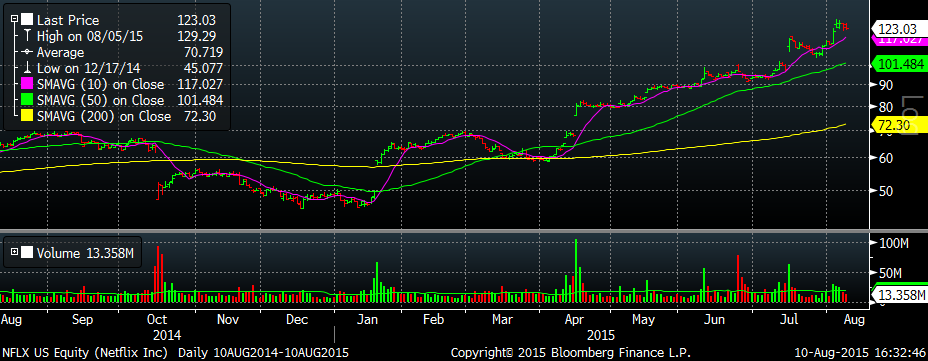Screen dimensions: 928x361
Task: Click the High marker icon in legend
Action: pyautogui.click(x=28, y=36)
